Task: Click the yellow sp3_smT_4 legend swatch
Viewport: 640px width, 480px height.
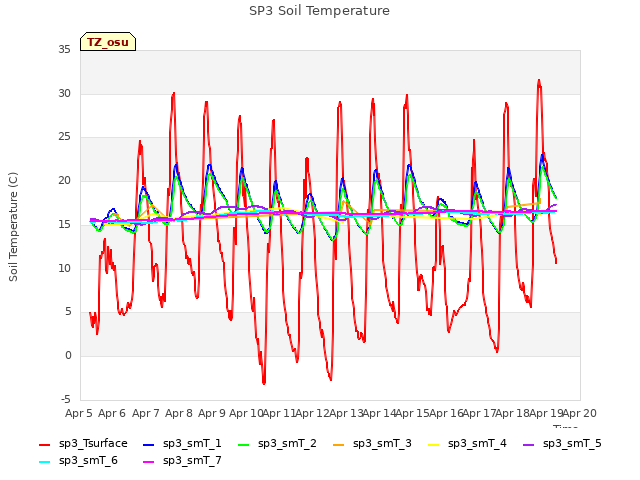Action: click(433, 444)
